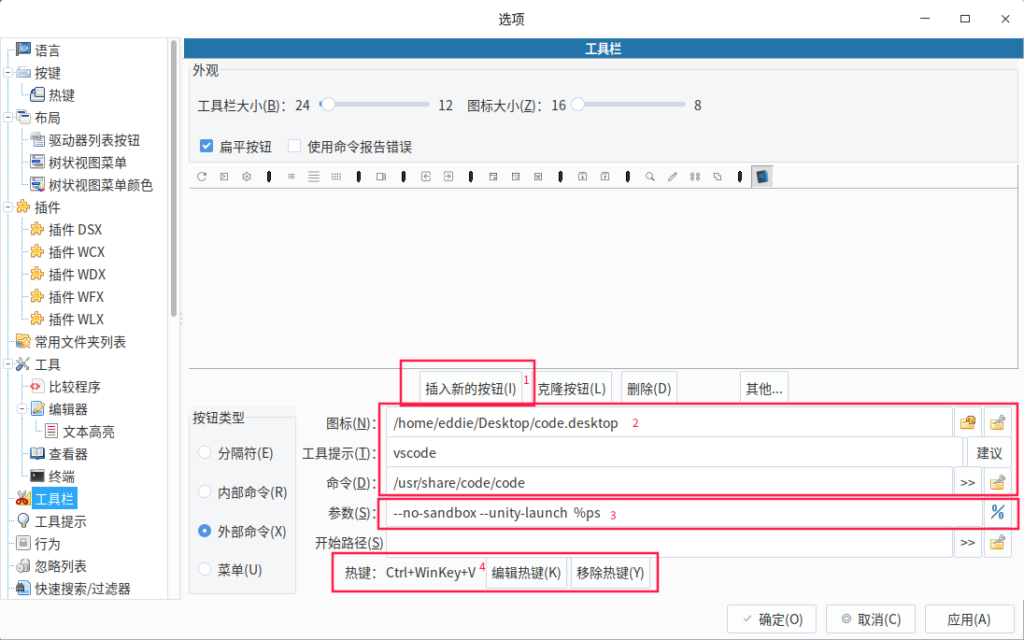Enable the 使用命令报告错误 checkbox
Screen dimensions: 1024x640
pos(294,145)
